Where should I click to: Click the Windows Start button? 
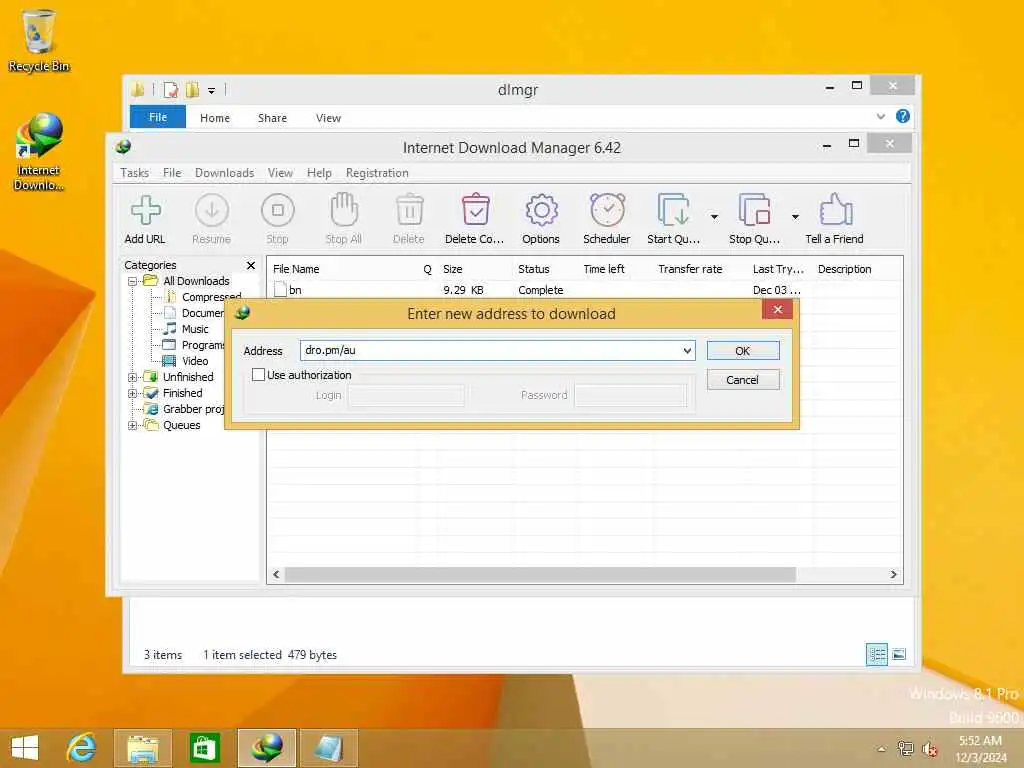[25, 748]
